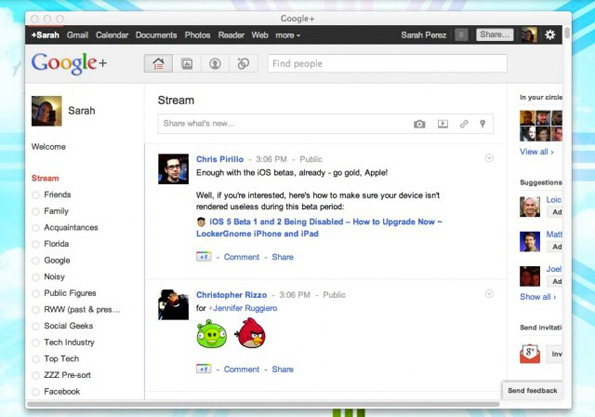Open the settings gear icon
The image size is (595, 417).
click(550, 35)
